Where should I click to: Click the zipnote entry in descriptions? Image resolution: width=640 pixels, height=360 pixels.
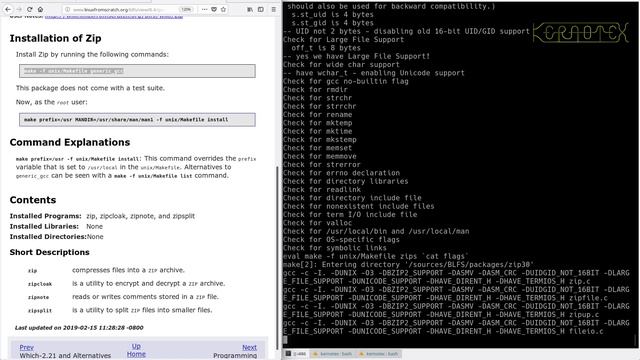tap(38, 298)
